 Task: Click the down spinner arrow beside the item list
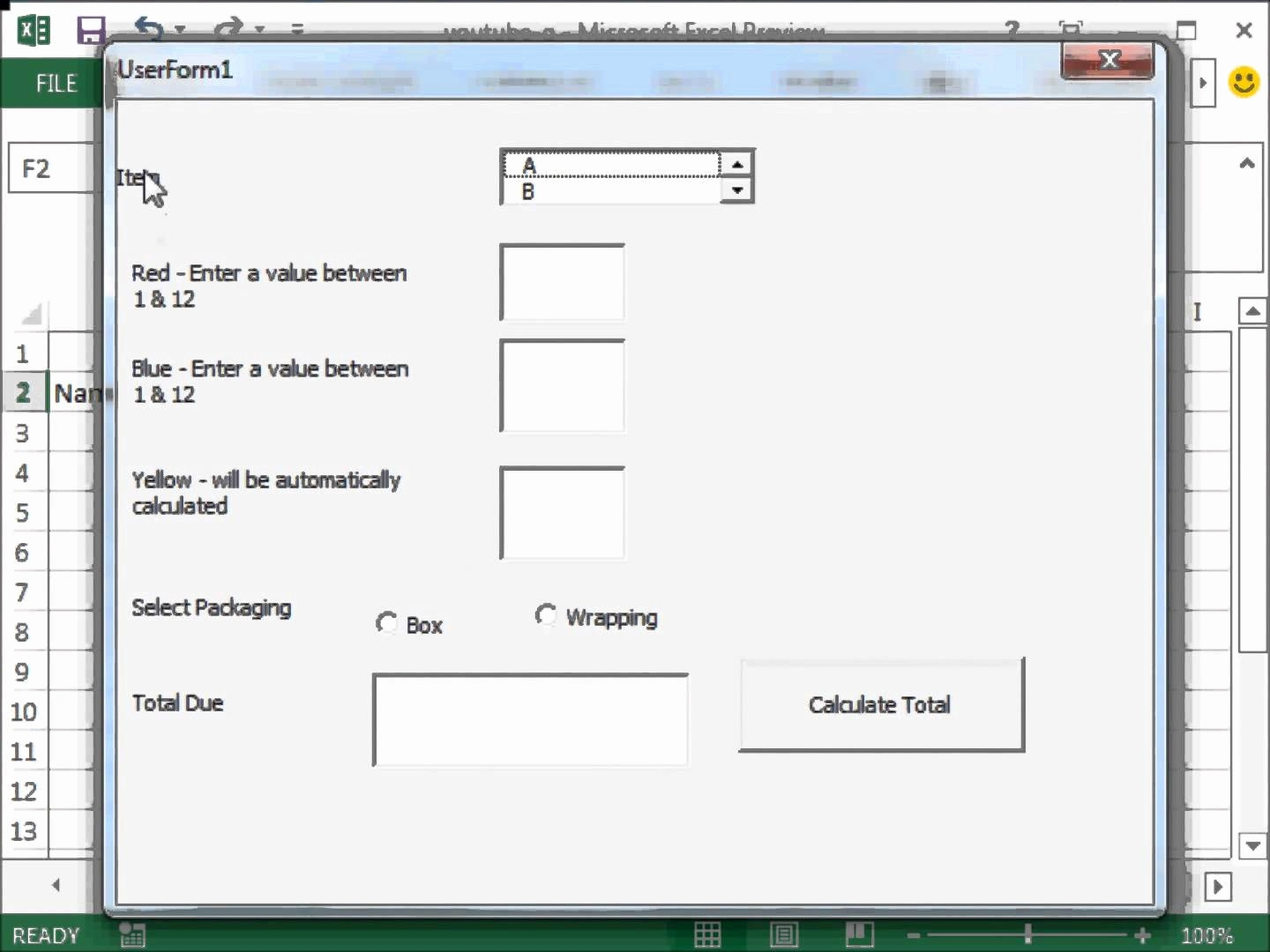pyautogui.click(x=737, y=192)
